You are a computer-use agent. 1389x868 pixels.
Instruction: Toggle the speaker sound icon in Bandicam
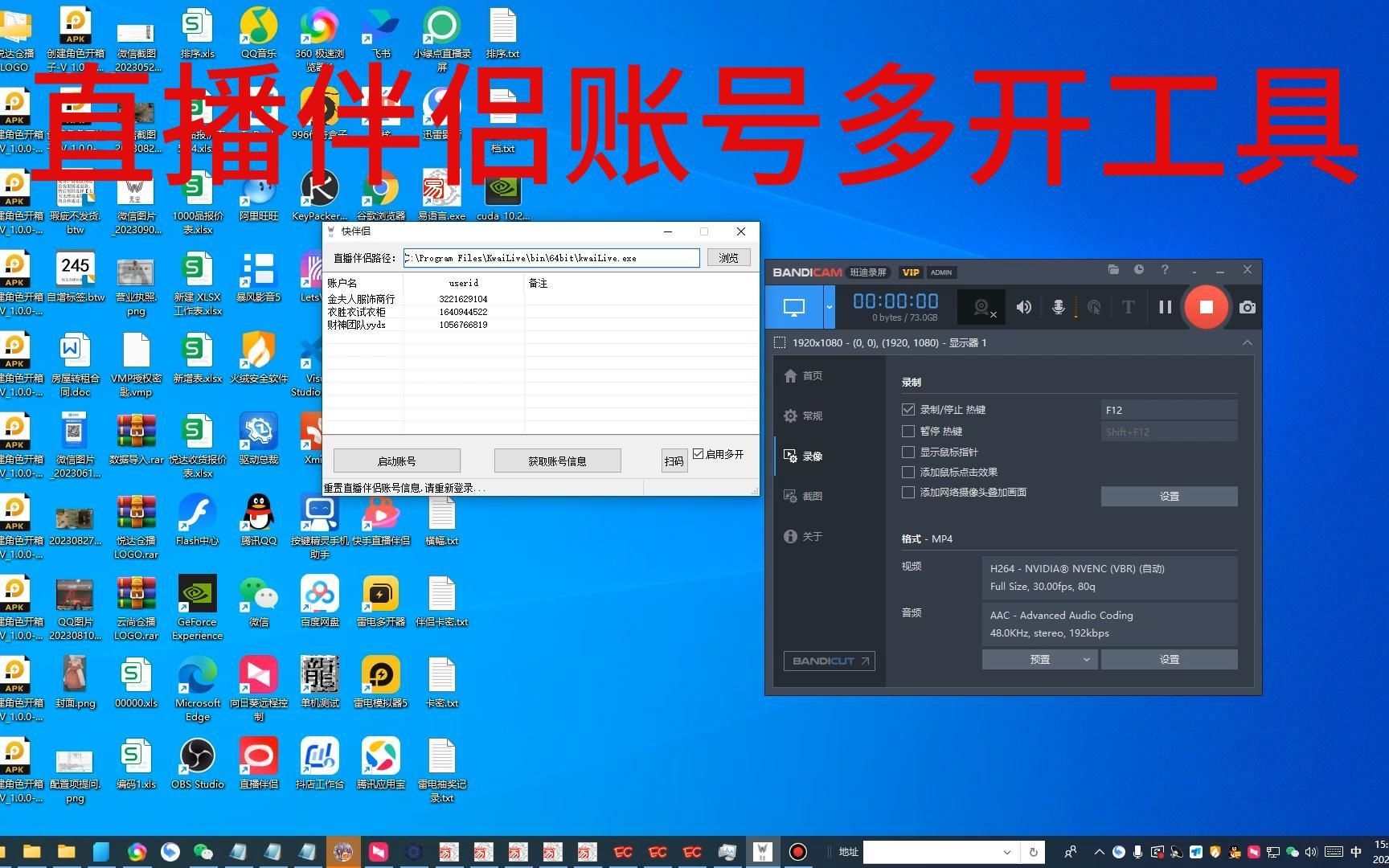pos(1023,307)
